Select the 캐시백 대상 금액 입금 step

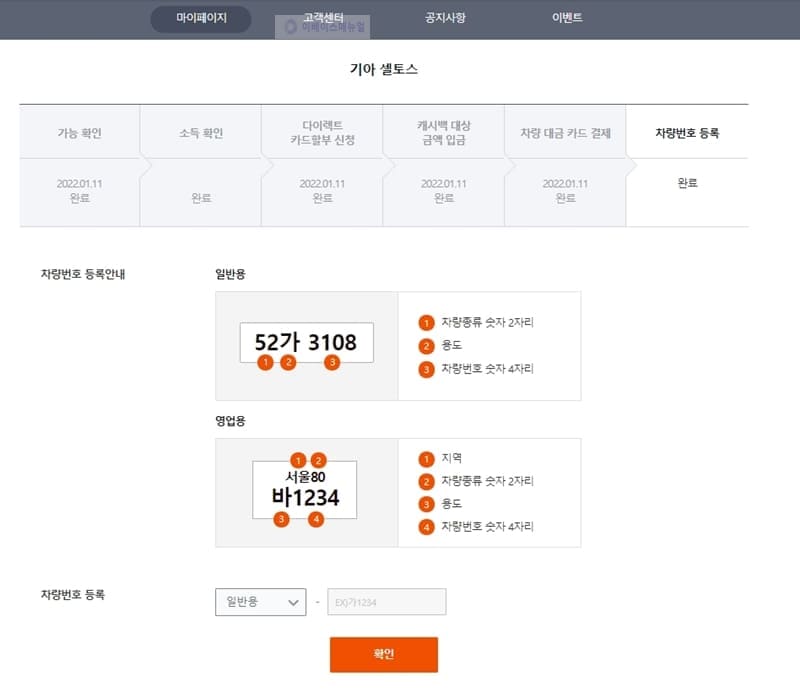pyautogui.click(x=443, y=133)
